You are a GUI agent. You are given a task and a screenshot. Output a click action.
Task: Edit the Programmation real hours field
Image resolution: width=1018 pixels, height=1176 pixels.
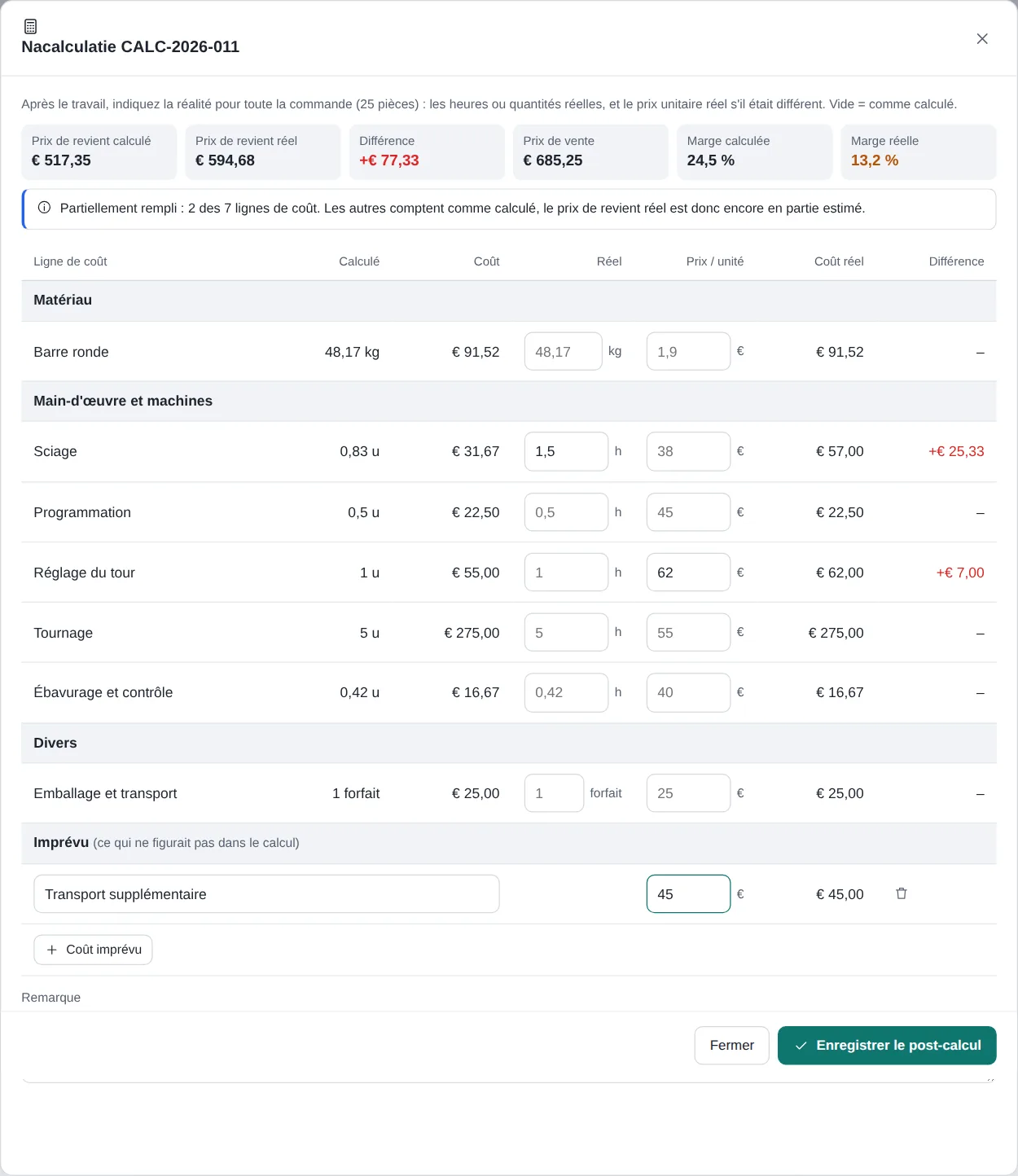566,512
